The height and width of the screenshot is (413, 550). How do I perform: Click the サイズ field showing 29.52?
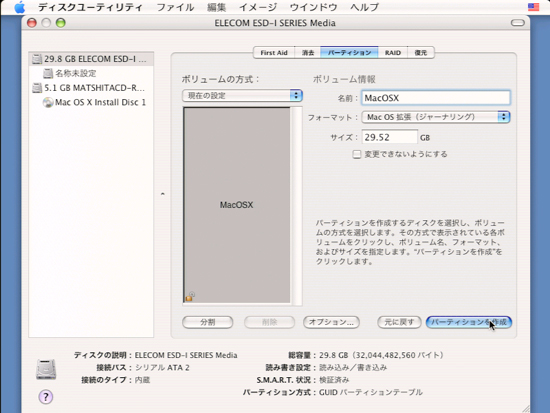pos(390,137)
